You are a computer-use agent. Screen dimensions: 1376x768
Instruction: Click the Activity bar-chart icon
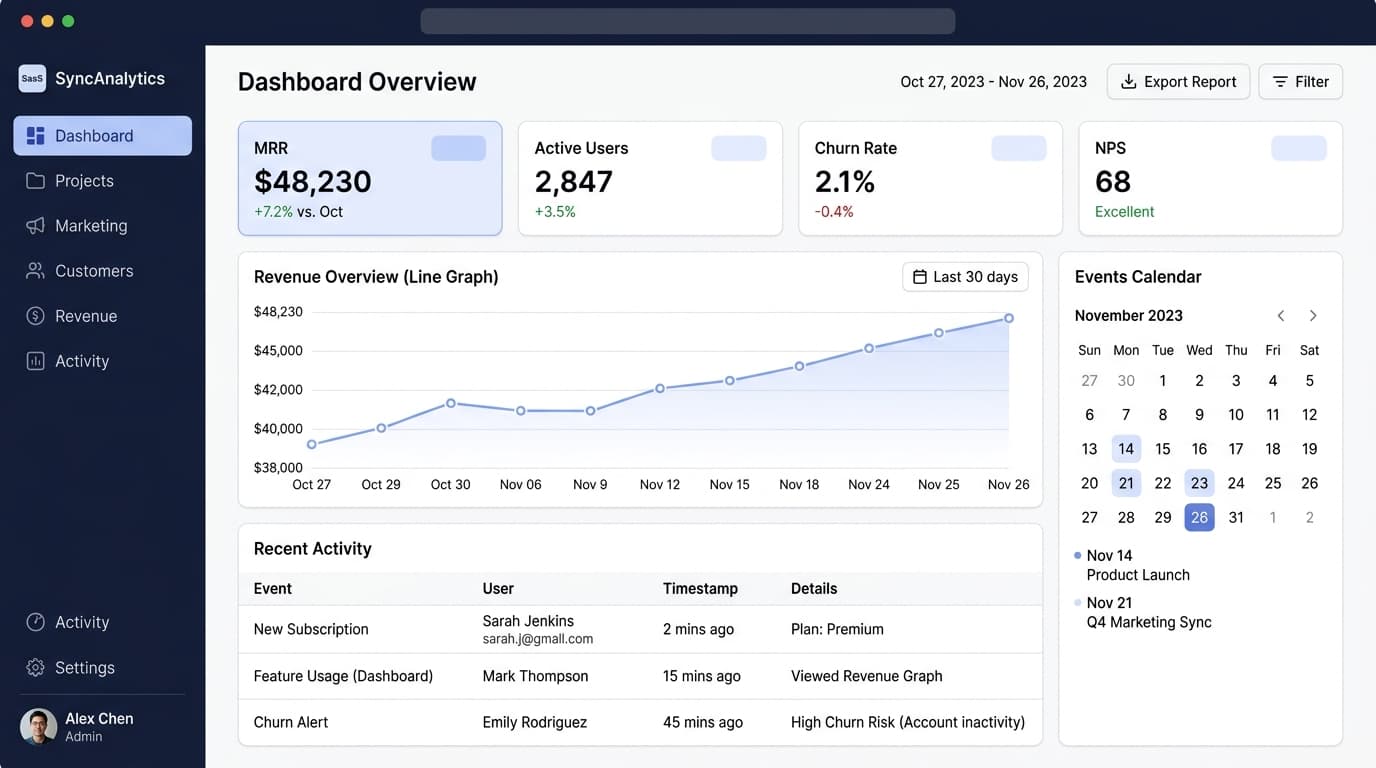35,361
